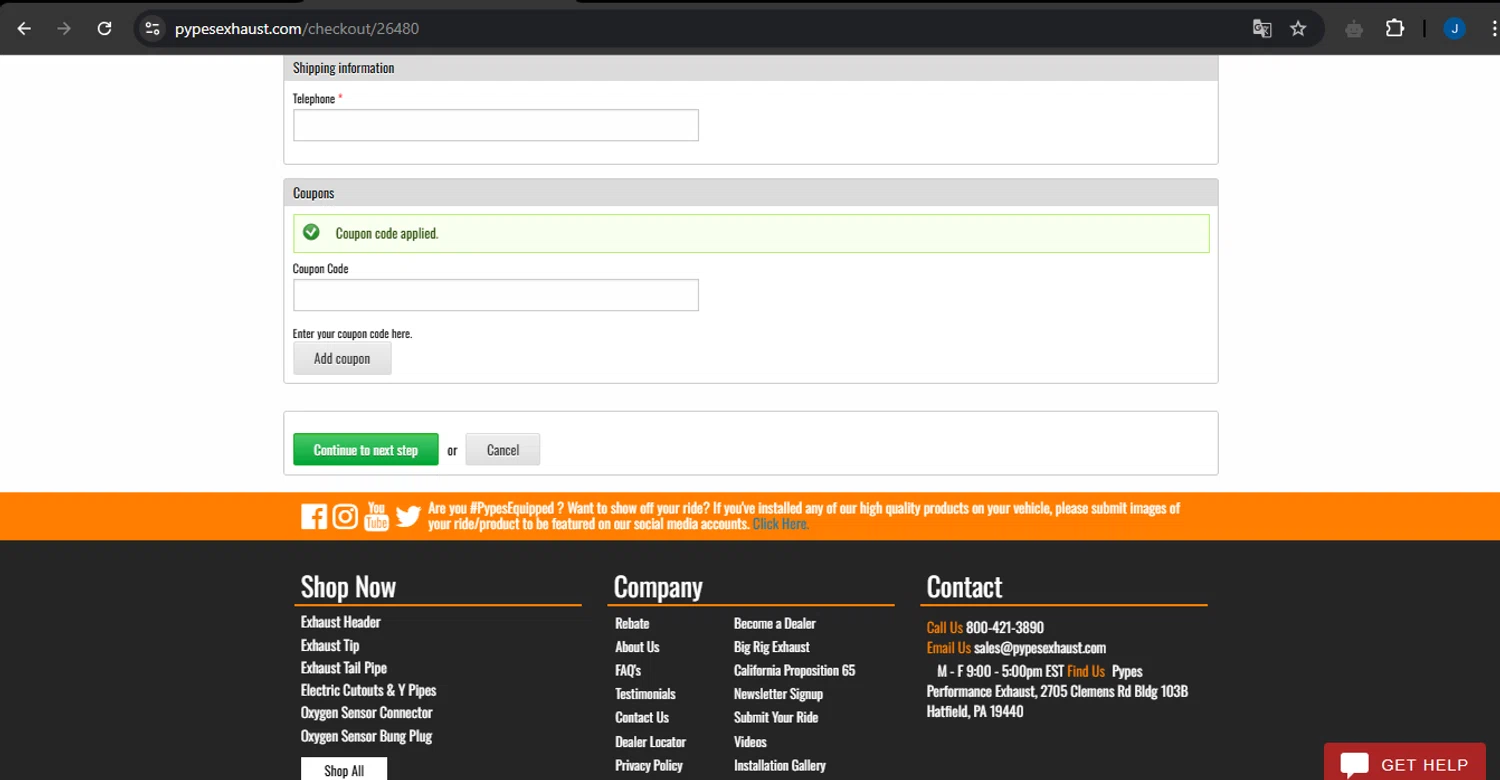Click the Find Us link
The height and width of the screenshot is (780, 1500).
1086,671
